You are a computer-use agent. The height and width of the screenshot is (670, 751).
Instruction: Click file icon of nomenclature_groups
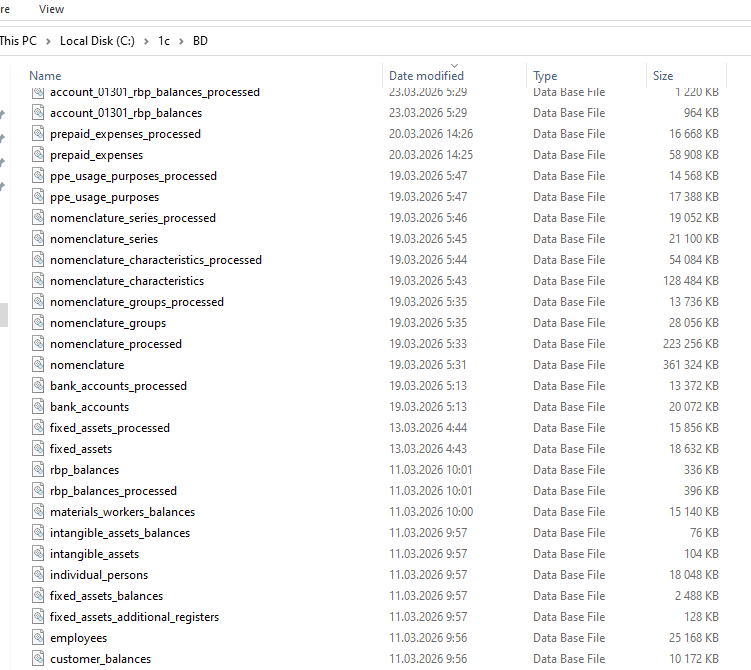click(x=38, y=323)
